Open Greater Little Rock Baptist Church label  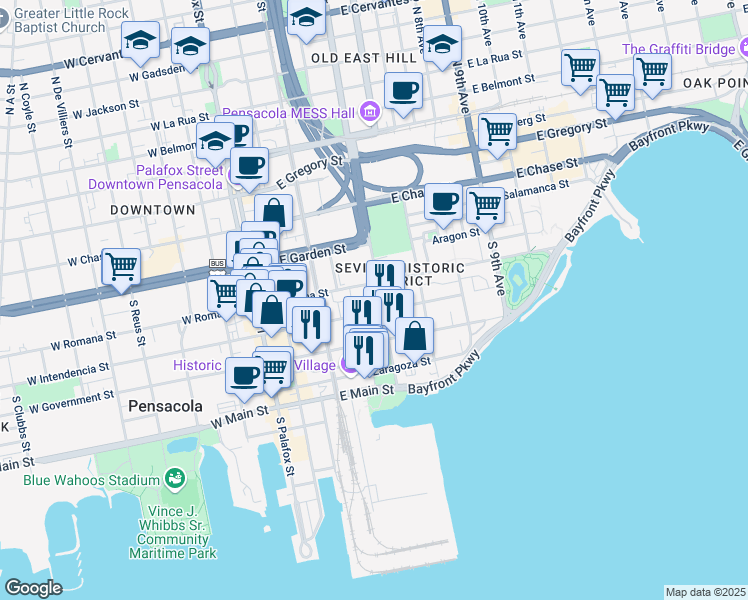point(72,21)
